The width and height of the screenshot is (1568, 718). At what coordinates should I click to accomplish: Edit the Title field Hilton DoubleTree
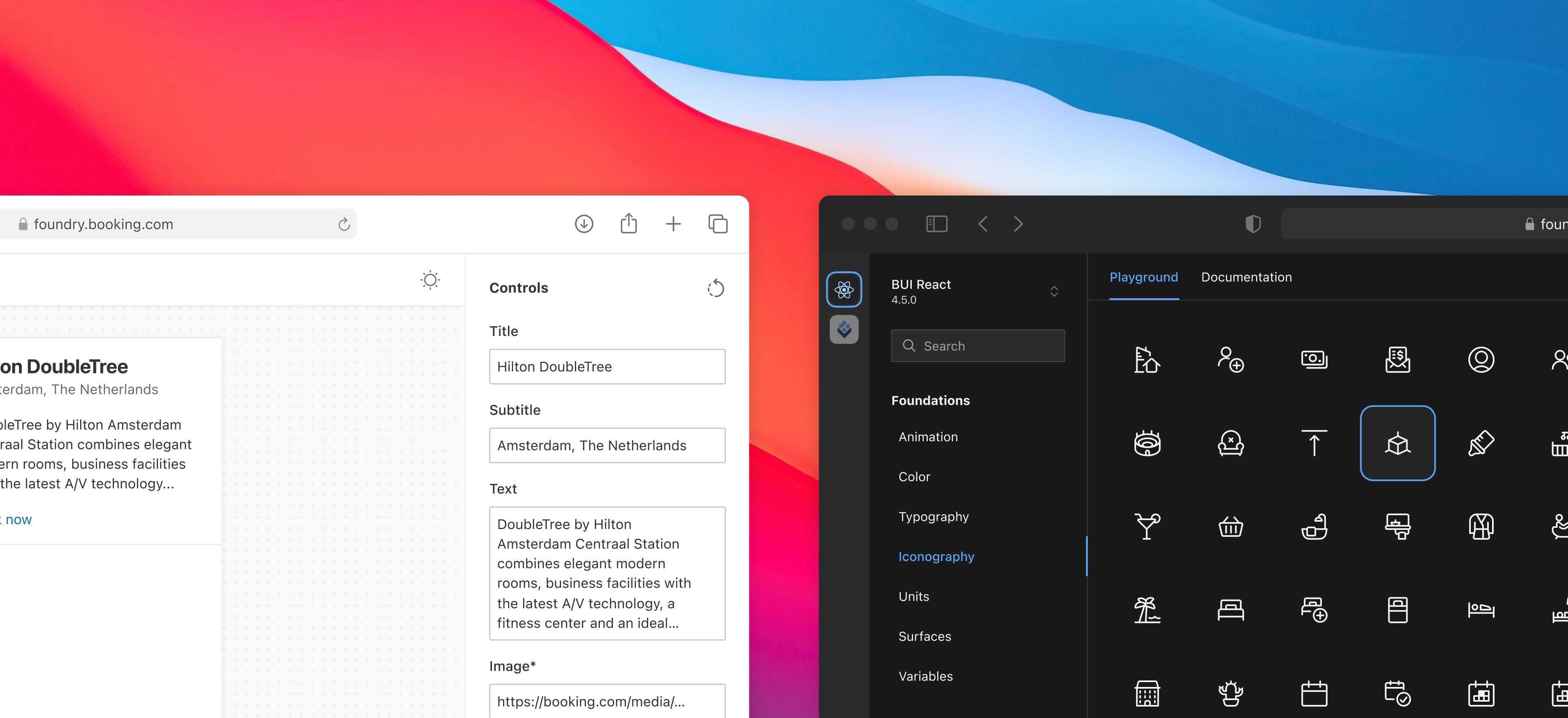(x=607, y=366)
